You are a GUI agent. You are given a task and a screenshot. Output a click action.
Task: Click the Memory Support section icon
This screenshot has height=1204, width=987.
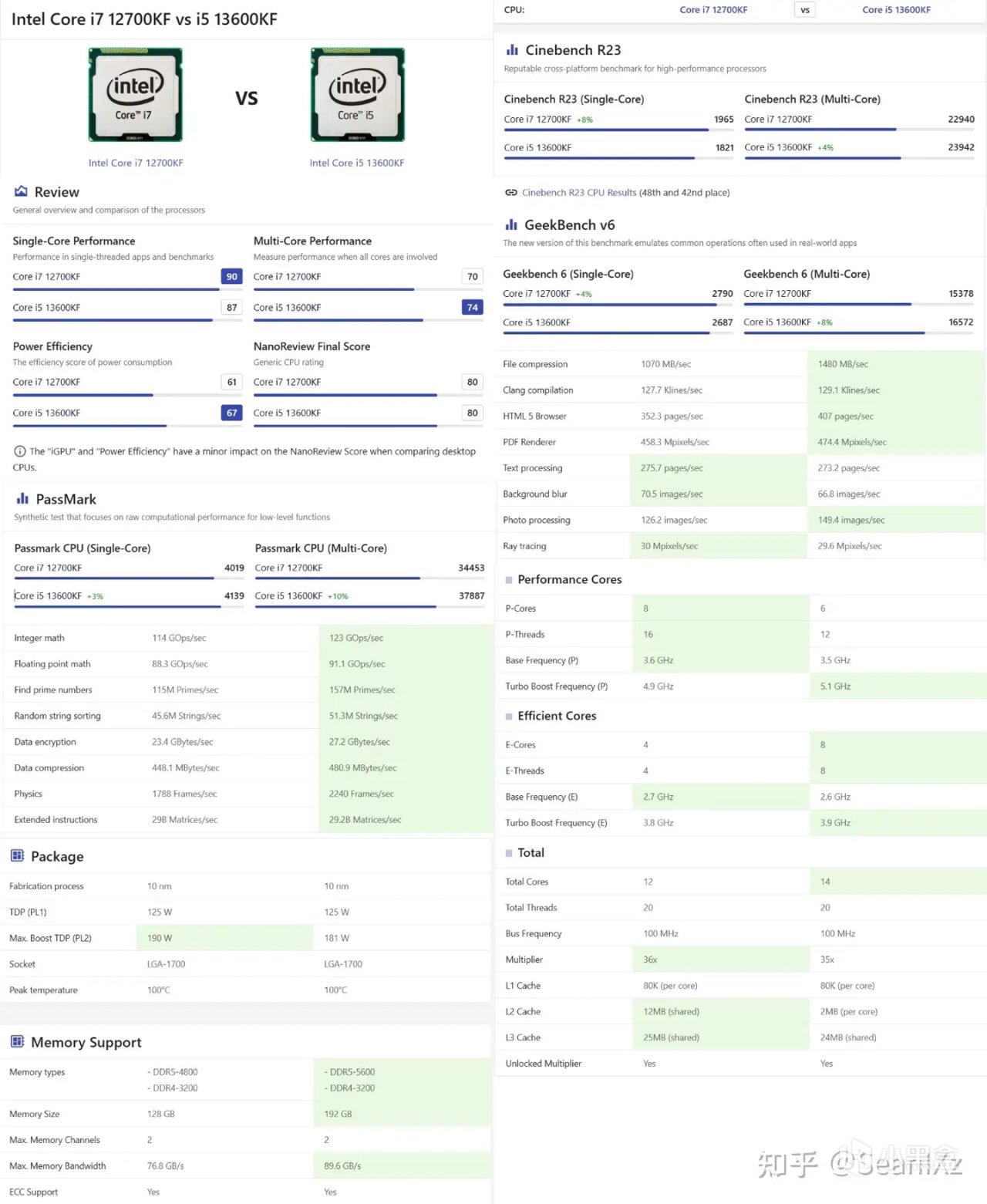pyautogui.click(x=17, y=1041)
